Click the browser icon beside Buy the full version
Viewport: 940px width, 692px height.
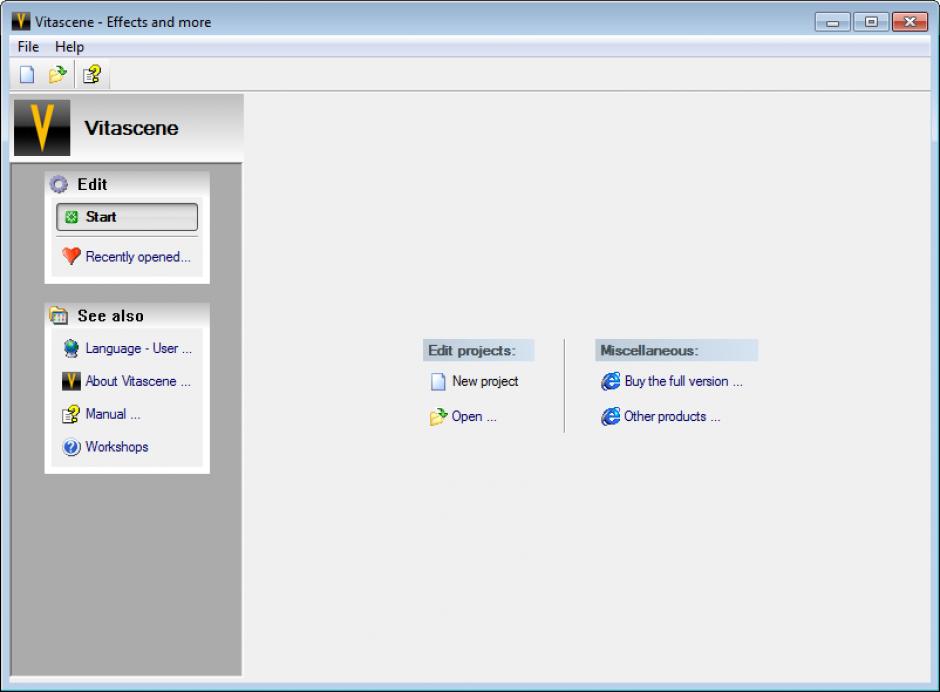pyautogui.click(x=610, y=381)
